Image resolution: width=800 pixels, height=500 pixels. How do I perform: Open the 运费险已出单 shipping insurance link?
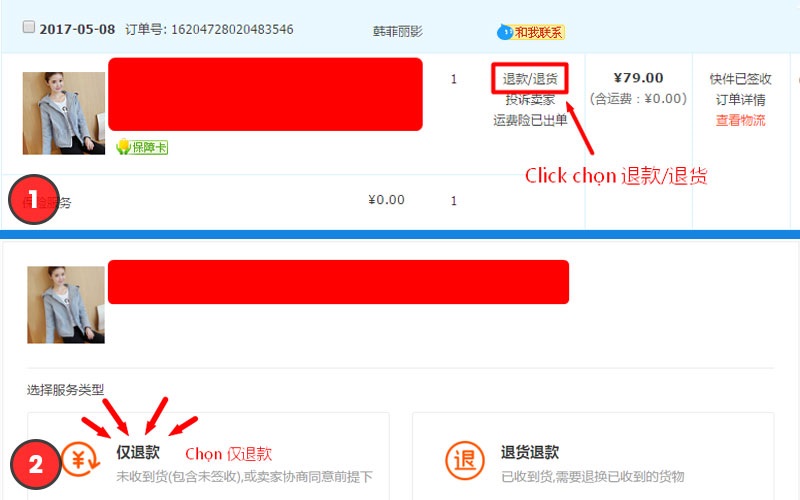530,120
